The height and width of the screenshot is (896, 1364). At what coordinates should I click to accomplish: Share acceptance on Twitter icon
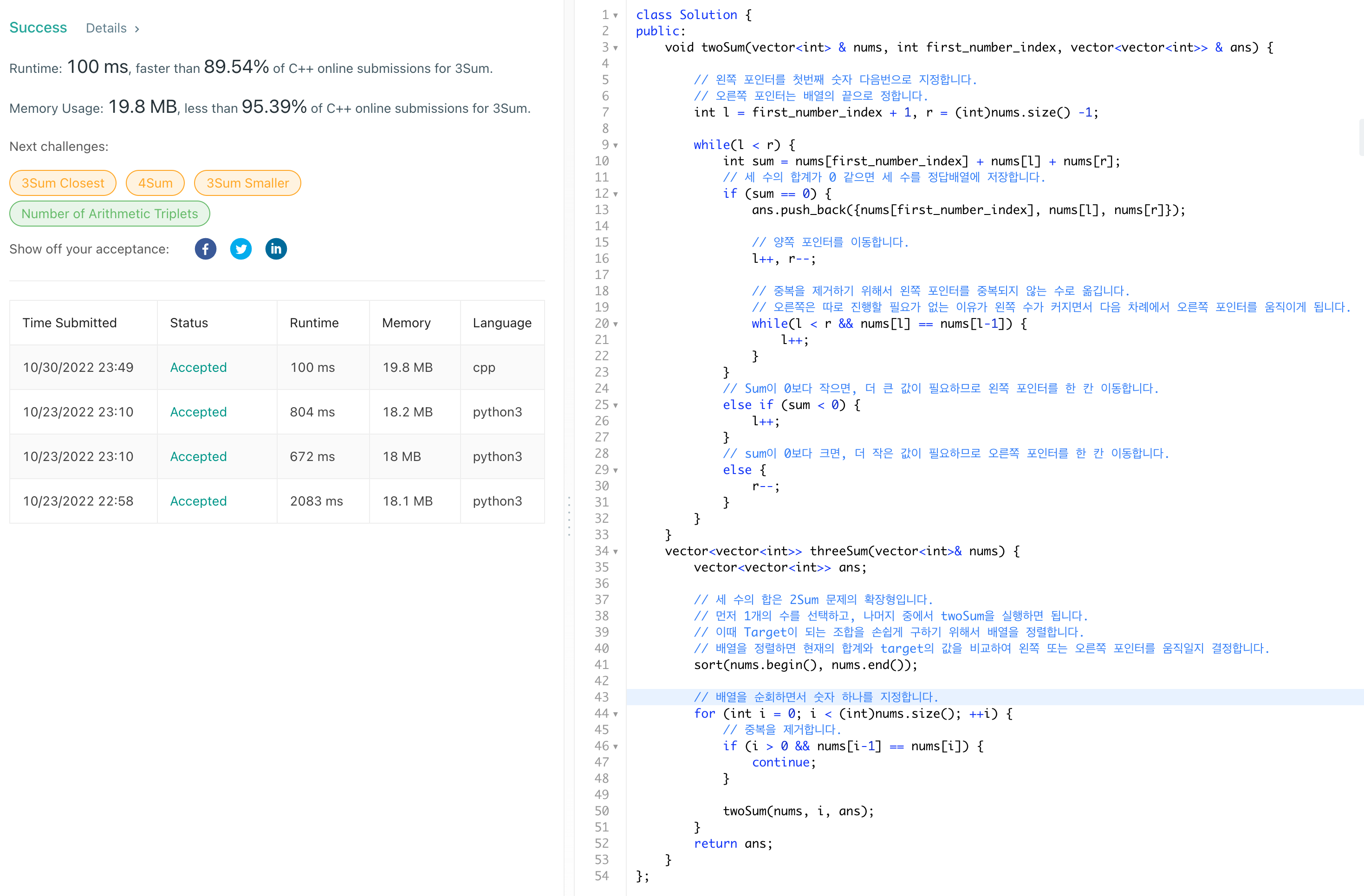[240, 249]
